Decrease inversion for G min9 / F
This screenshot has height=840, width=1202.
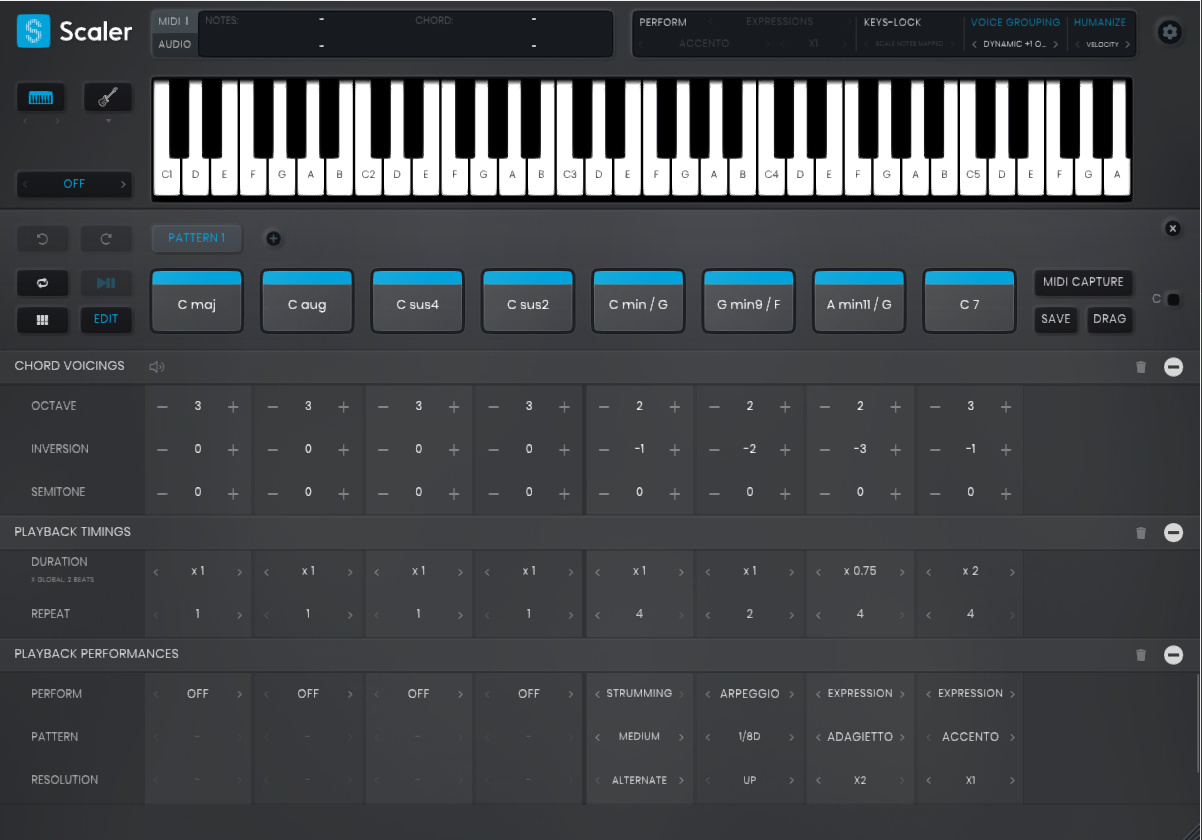click(x=715, y=450)
